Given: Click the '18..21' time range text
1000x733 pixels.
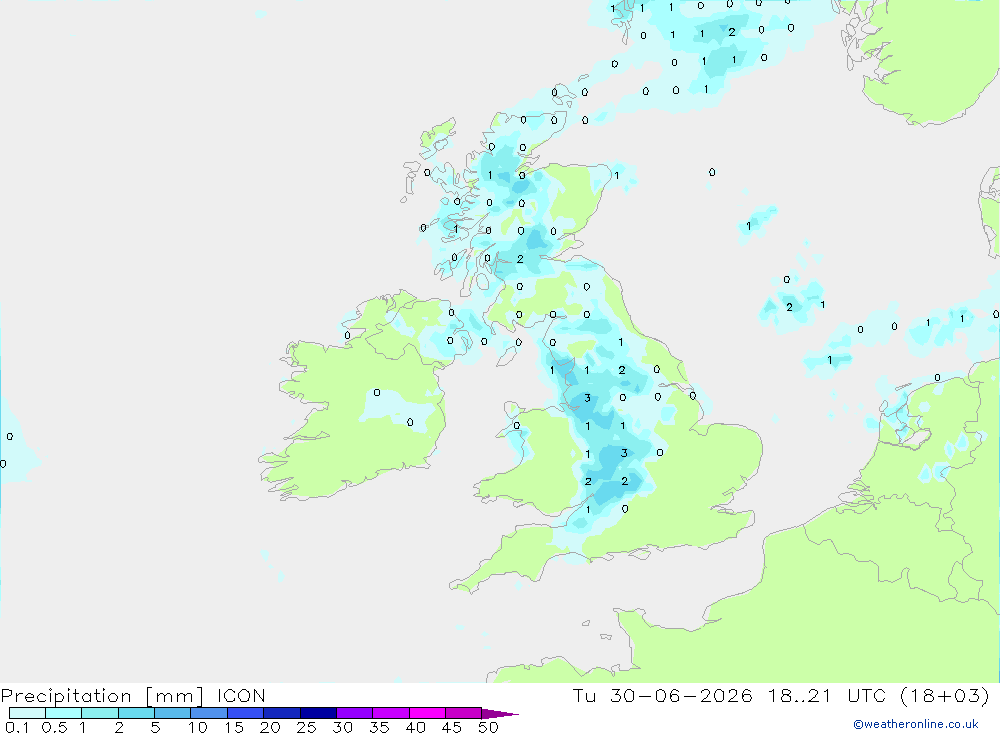Looking at the screenshot, I should click(800, 696).
